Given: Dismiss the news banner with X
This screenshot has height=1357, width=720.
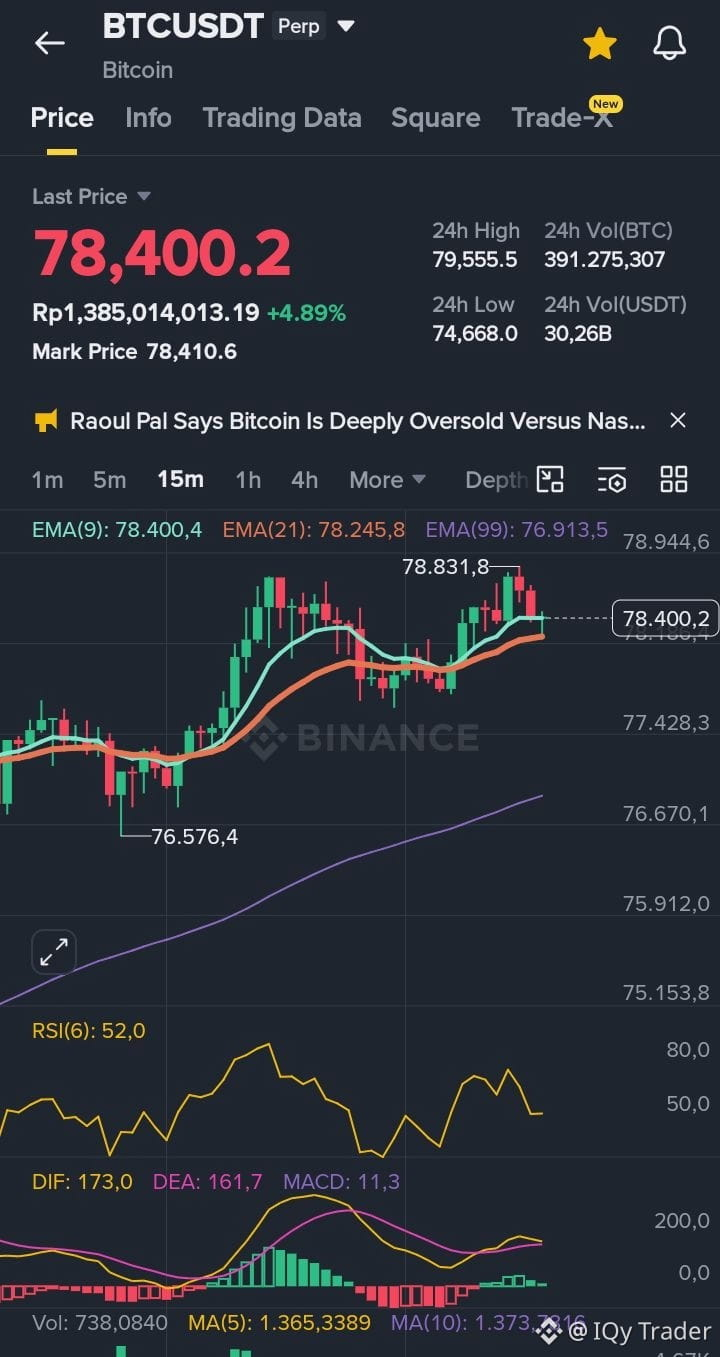Looking at the screenshot, I should coord(678,420).
